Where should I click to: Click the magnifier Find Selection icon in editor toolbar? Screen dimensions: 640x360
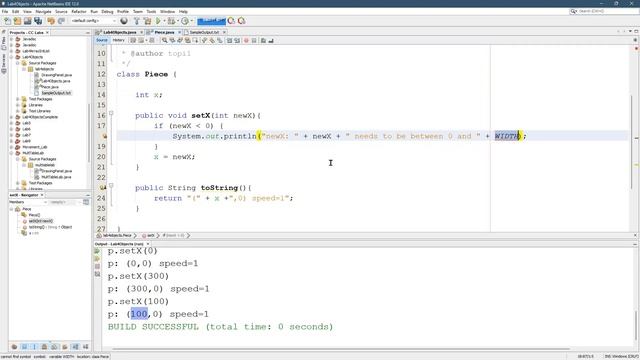pyautogui.click(x=164, y=40)
